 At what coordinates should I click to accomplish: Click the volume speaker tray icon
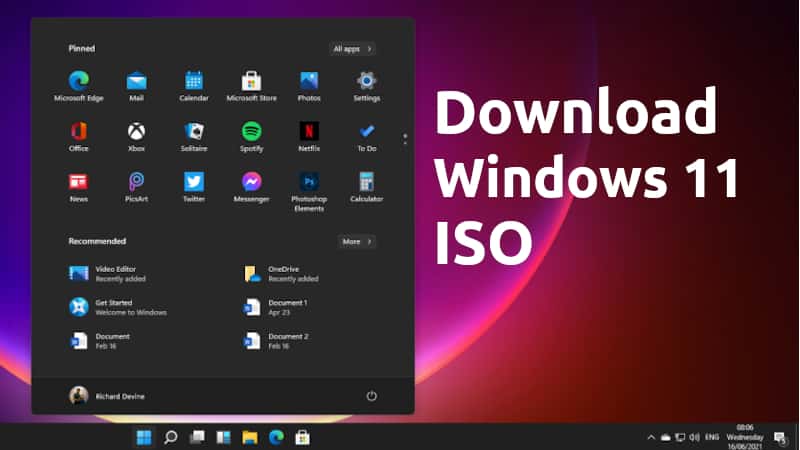[694, 437]
